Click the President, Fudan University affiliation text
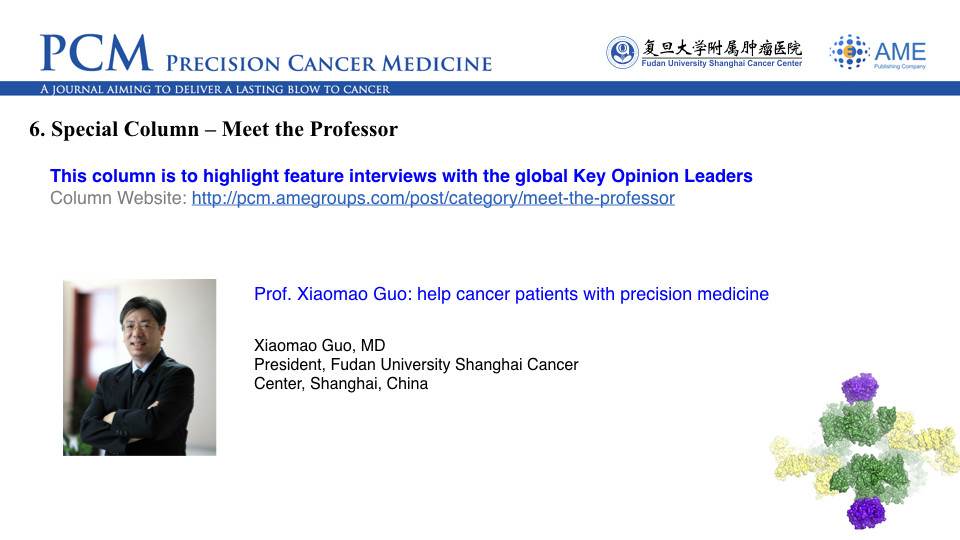This screenshot has height=540, width=960. tap(416, 373)
